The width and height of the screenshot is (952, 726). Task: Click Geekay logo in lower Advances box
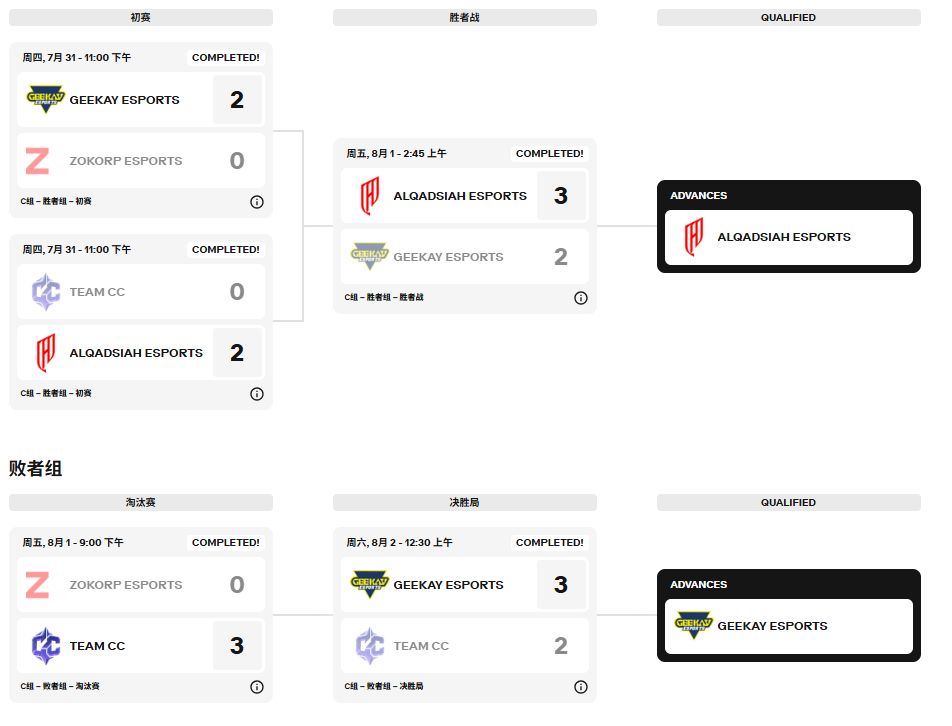pos(693,626)
